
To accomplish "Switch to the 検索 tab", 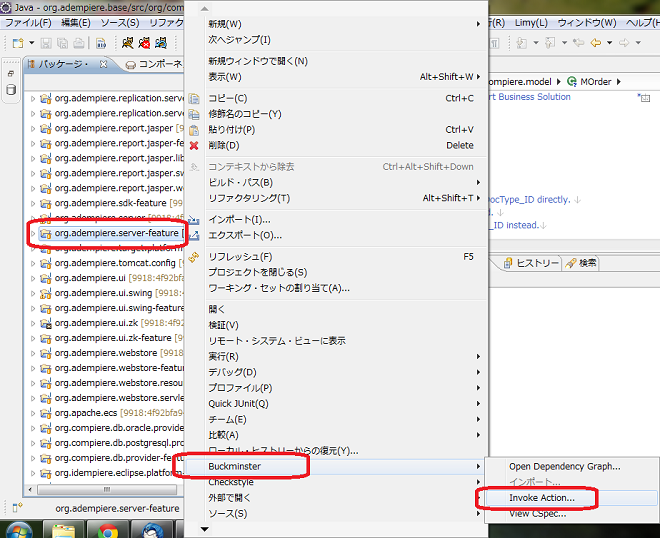I will coord(581,263).
